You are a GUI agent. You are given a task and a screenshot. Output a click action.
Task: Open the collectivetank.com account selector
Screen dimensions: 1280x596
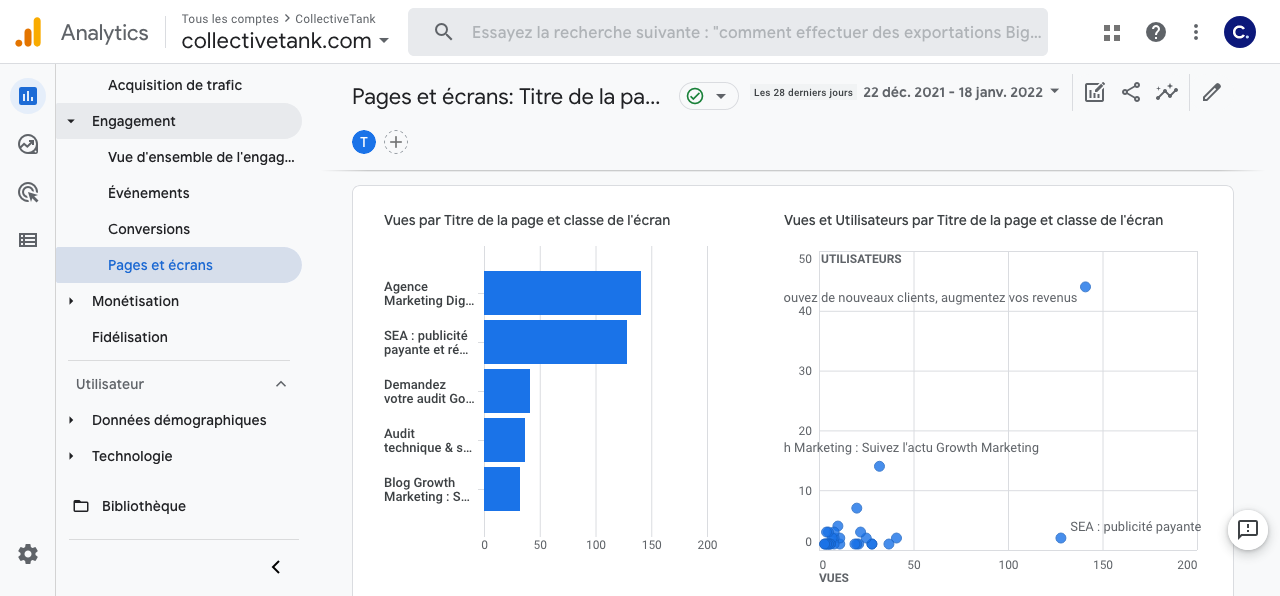(286, 41)
